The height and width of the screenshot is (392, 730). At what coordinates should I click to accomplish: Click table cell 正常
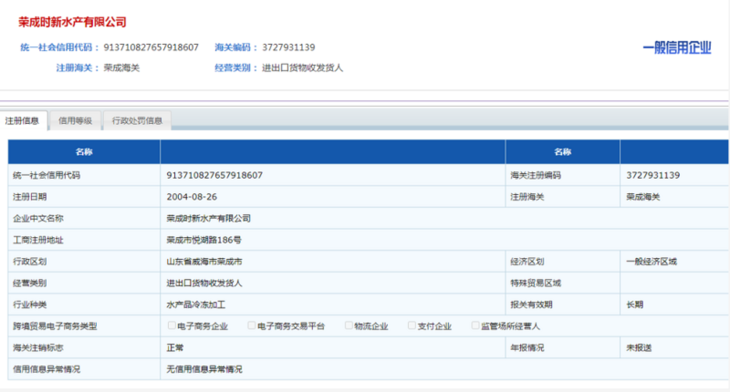[175, 348]
